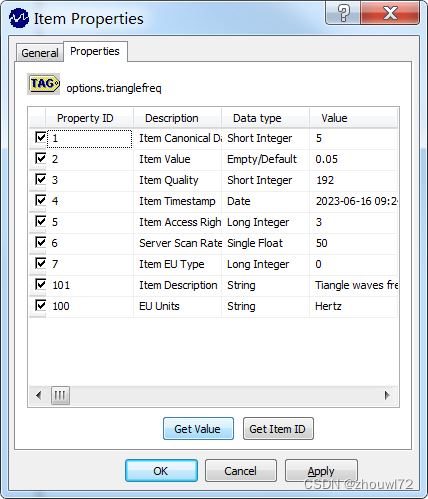Image resolution: width=428 pixels, height=499 pixels.
Task: Sort by the Property ID column header
Action: pyautogui.click(x=89, y=118)
